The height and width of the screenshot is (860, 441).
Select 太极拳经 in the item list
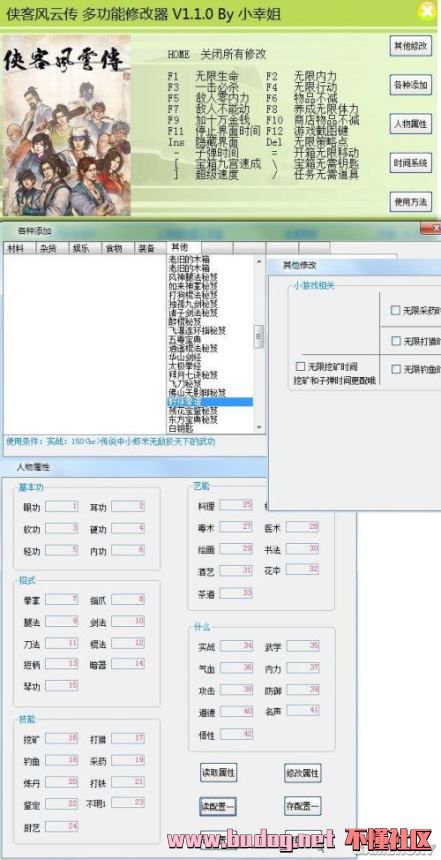point(184,366)
